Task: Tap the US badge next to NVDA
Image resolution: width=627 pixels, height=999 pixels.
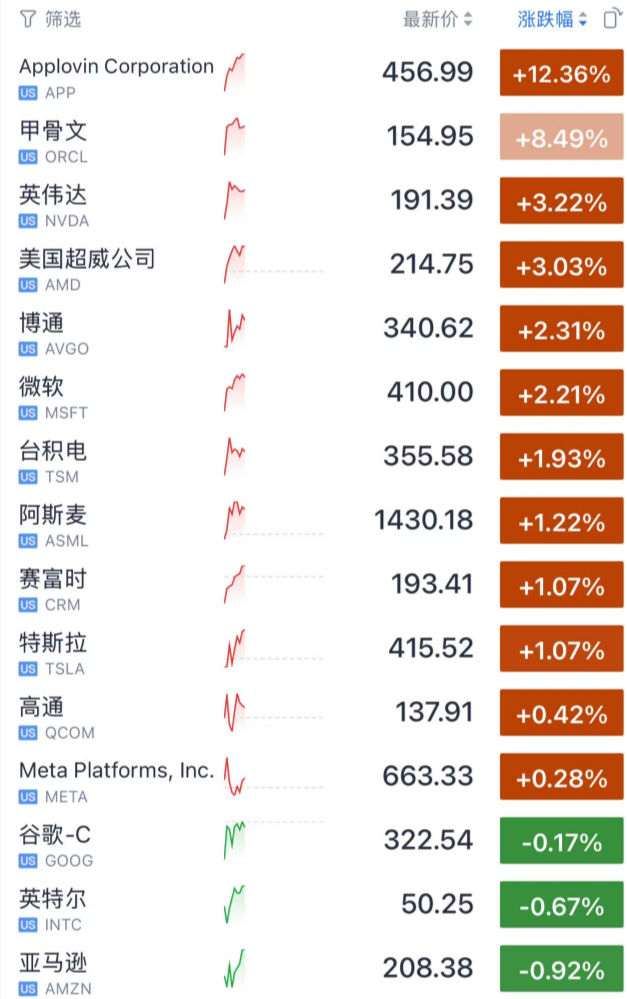Action: (x=28, y=221)
